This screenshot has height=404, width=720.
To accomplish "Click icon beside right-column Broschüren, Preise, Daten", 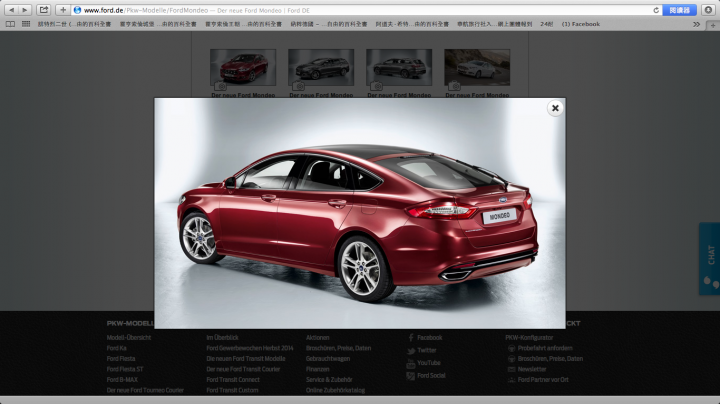I will click(x=512, y=359).
